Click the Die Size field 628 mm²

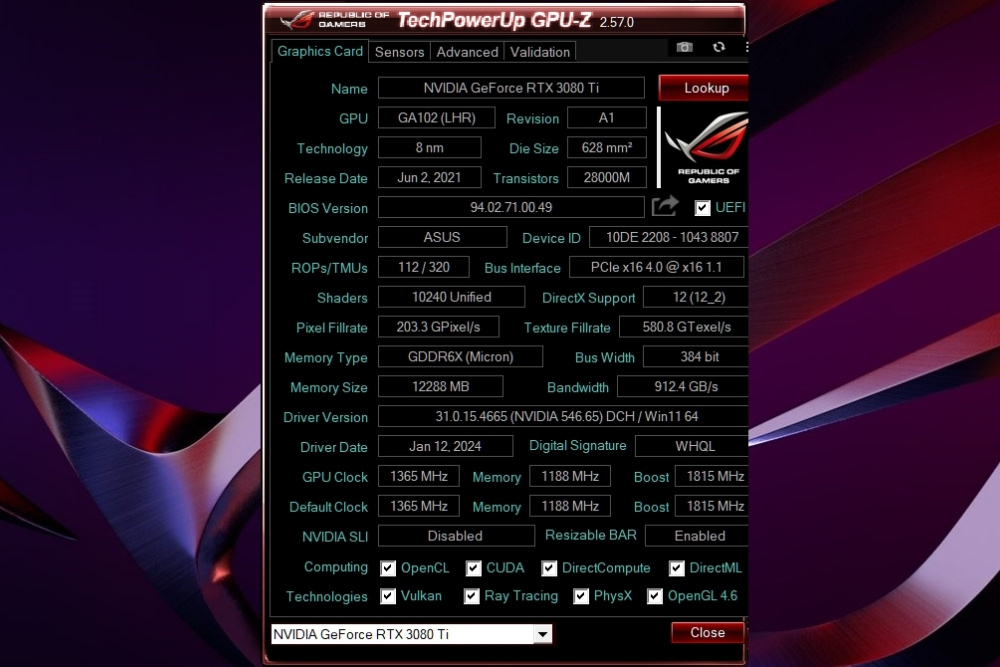(x=607, y=148)
